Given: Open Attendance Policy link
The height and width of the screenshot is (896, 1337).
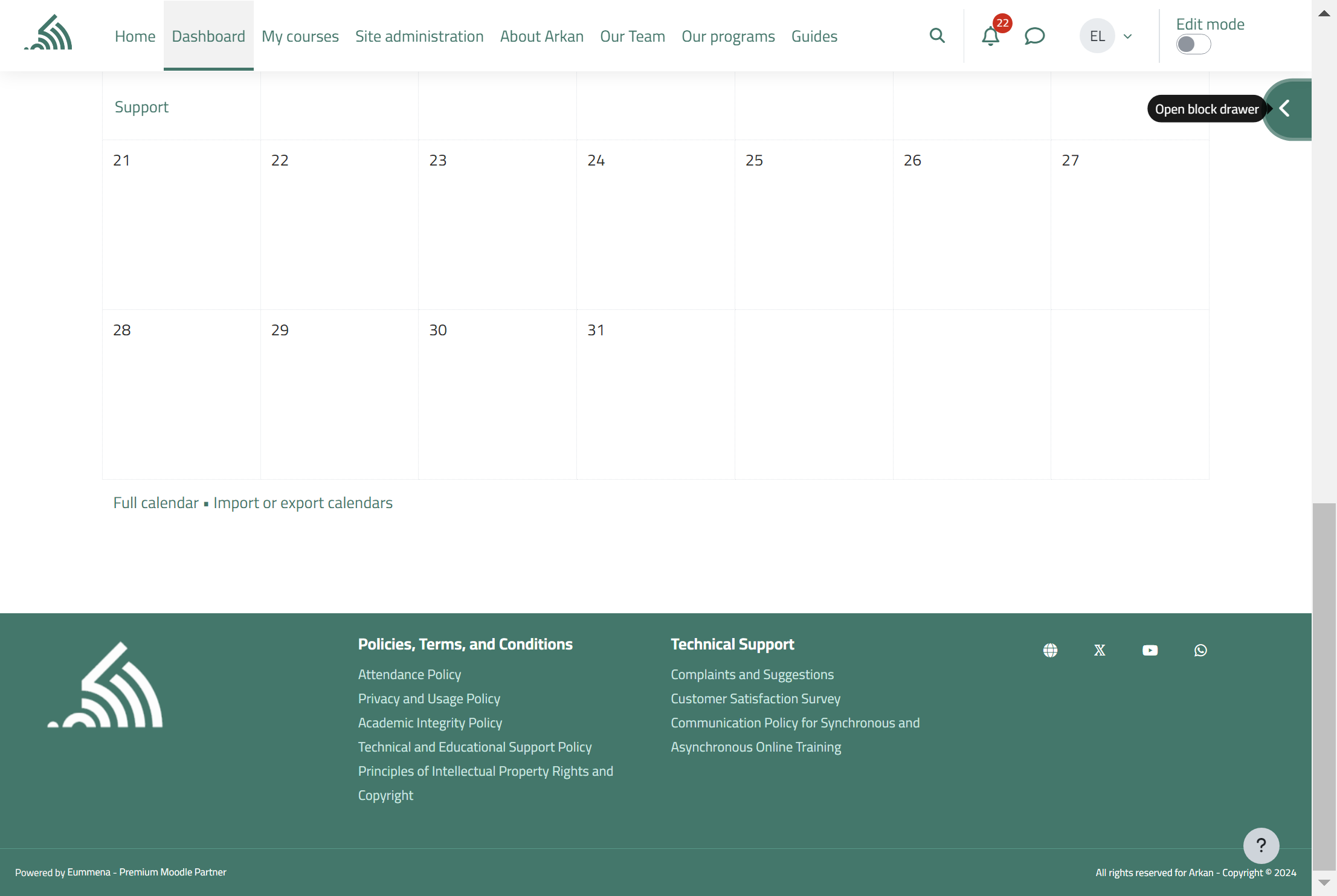Looking at the screenshot, I should 410,674.
